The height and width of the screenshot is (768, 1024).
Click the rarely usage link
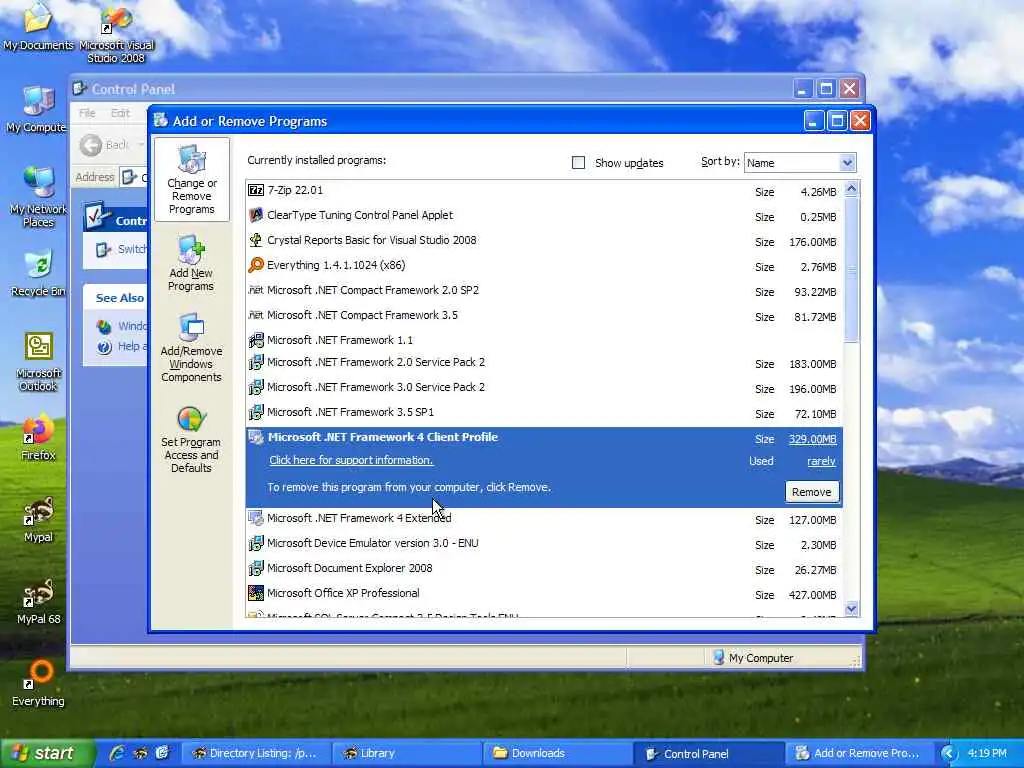point(822,461)
